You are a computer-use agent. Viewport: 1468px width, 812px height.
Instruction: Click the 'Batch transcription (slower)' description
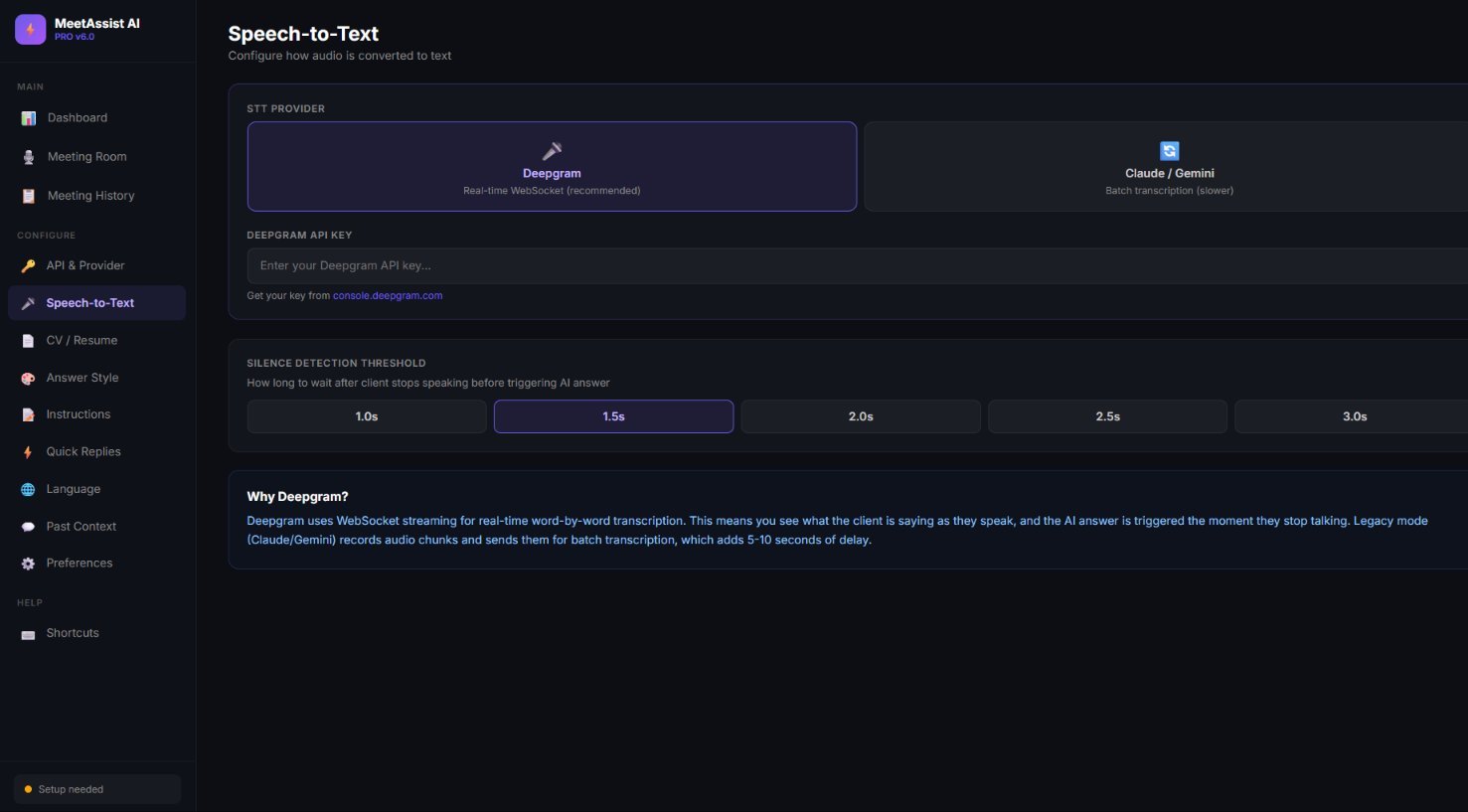1169,191
